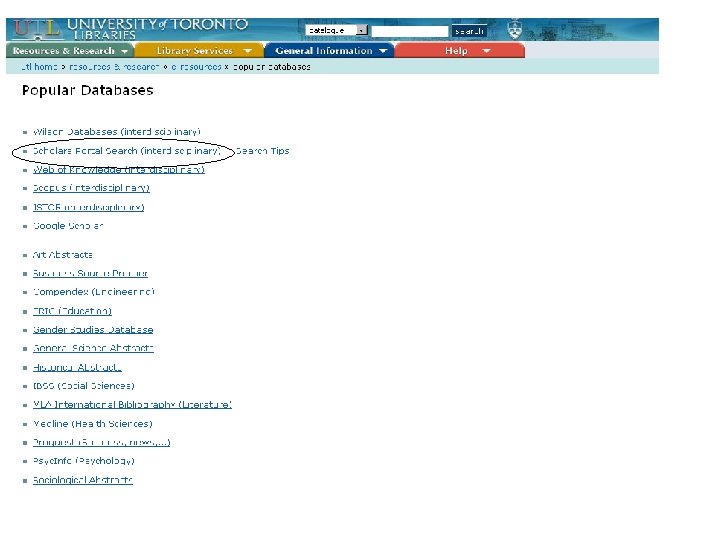Screen dimensions: 720x540
Task: Open the Library Services menu
Action: [x=199, y=51]
